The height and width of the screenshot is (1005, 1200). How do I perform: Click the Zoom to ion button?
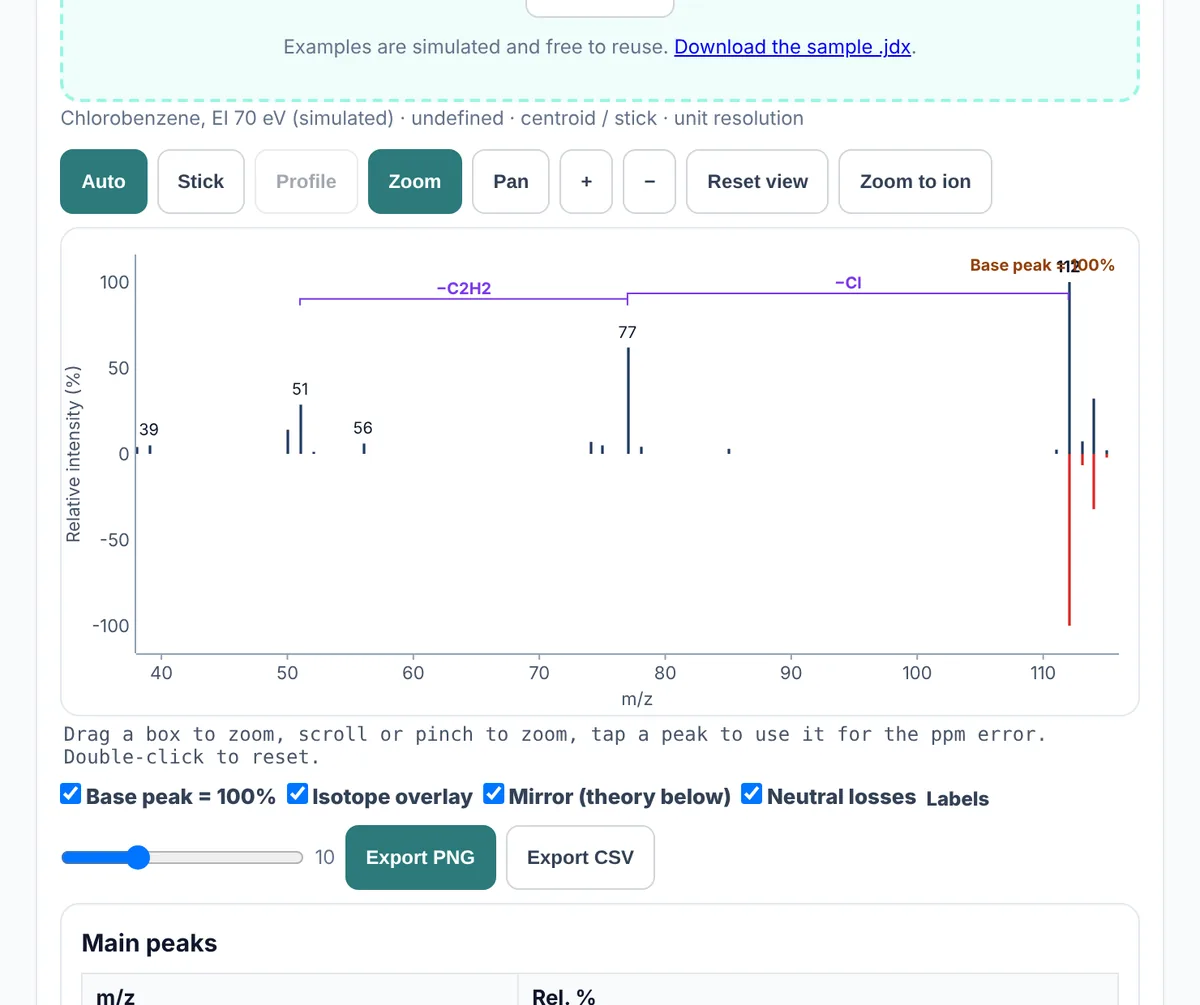(915, 181)
